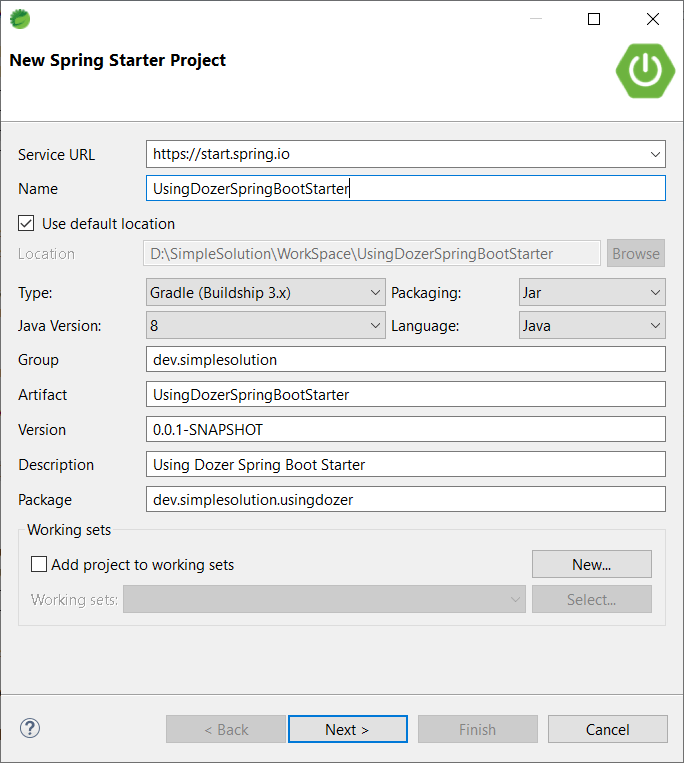The image size is (684, 763).
Task: Toggle Use default location checkbox
Action: tap(26, 223)
